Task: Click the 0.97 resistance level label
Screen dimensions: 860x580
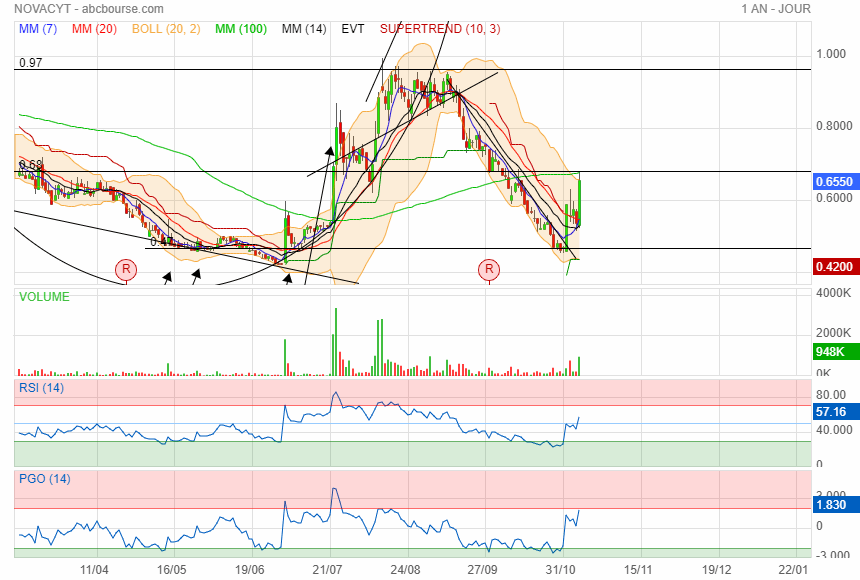Action: pos(31,63)
